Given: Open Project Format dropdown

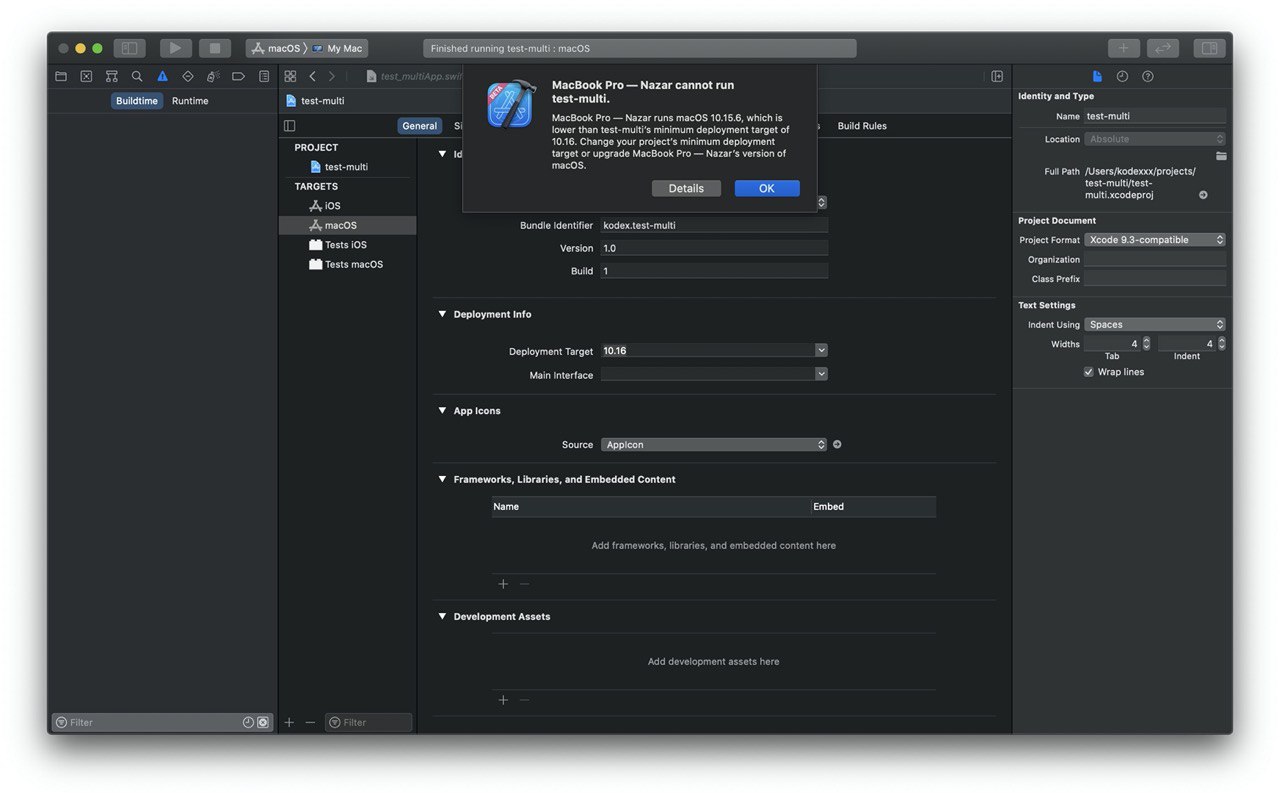Looking at the screenshot, I should coord(1155,240).
